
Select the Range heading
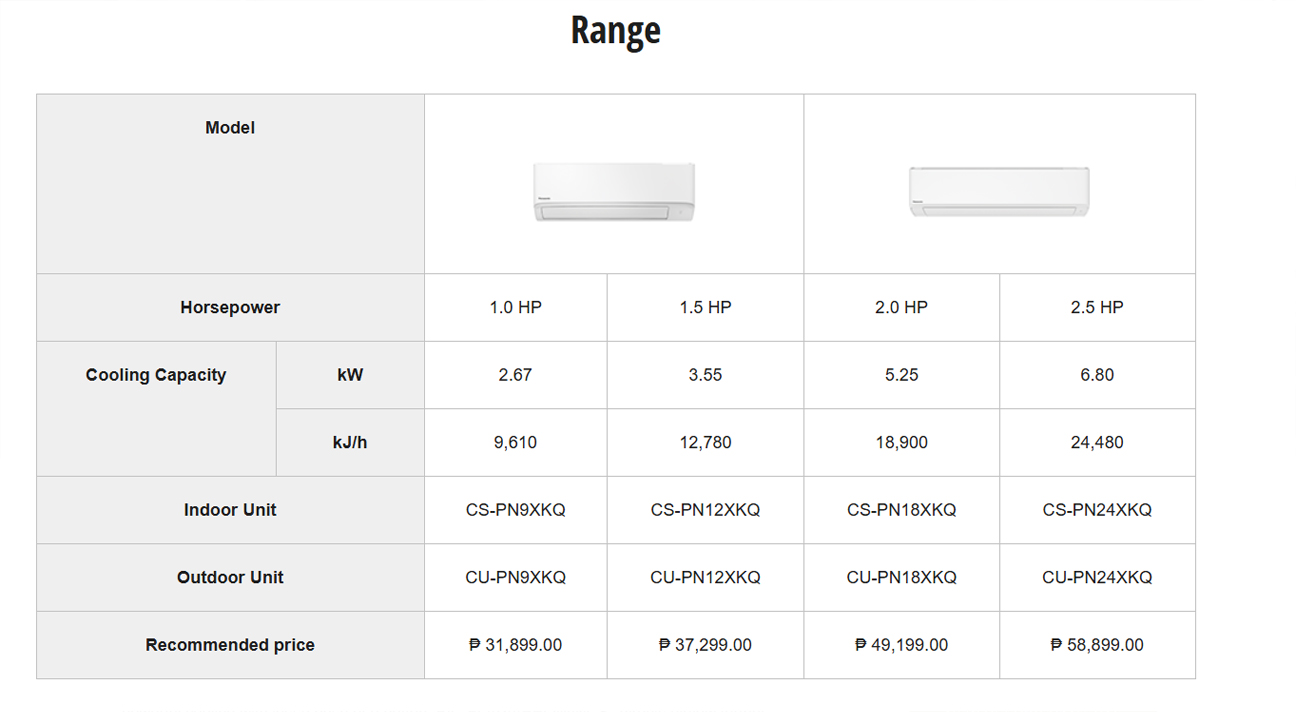click(616, 30)
